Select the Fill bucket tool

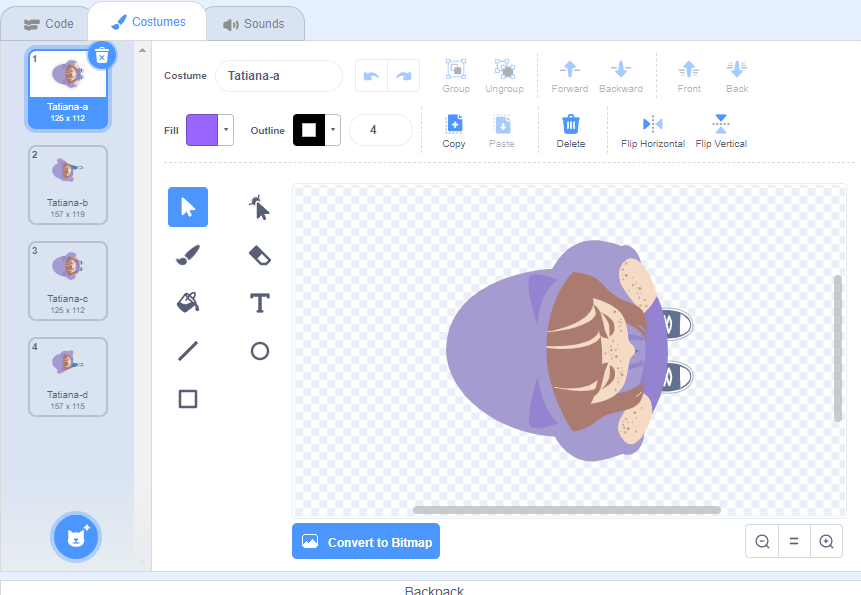[188, 303]
